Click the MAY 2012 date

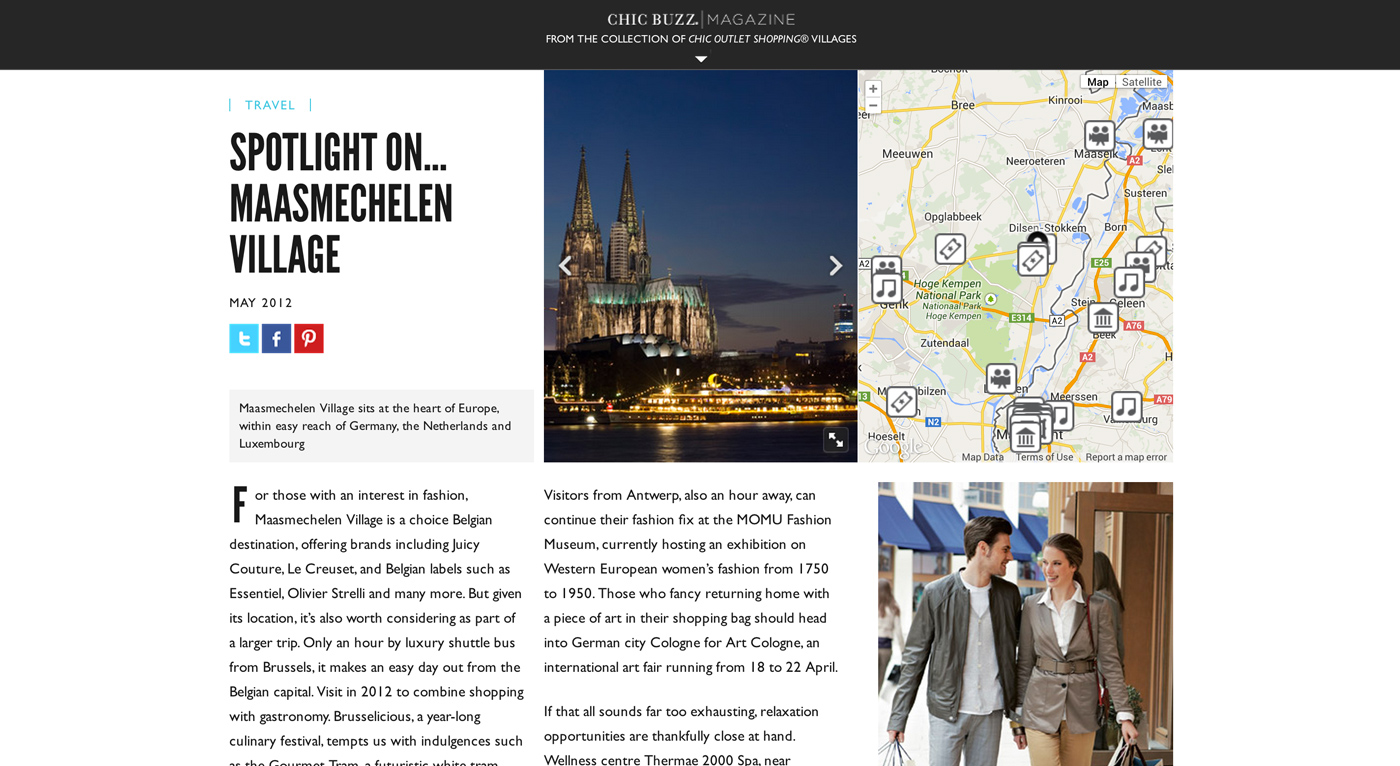click(x=261, y=303)
